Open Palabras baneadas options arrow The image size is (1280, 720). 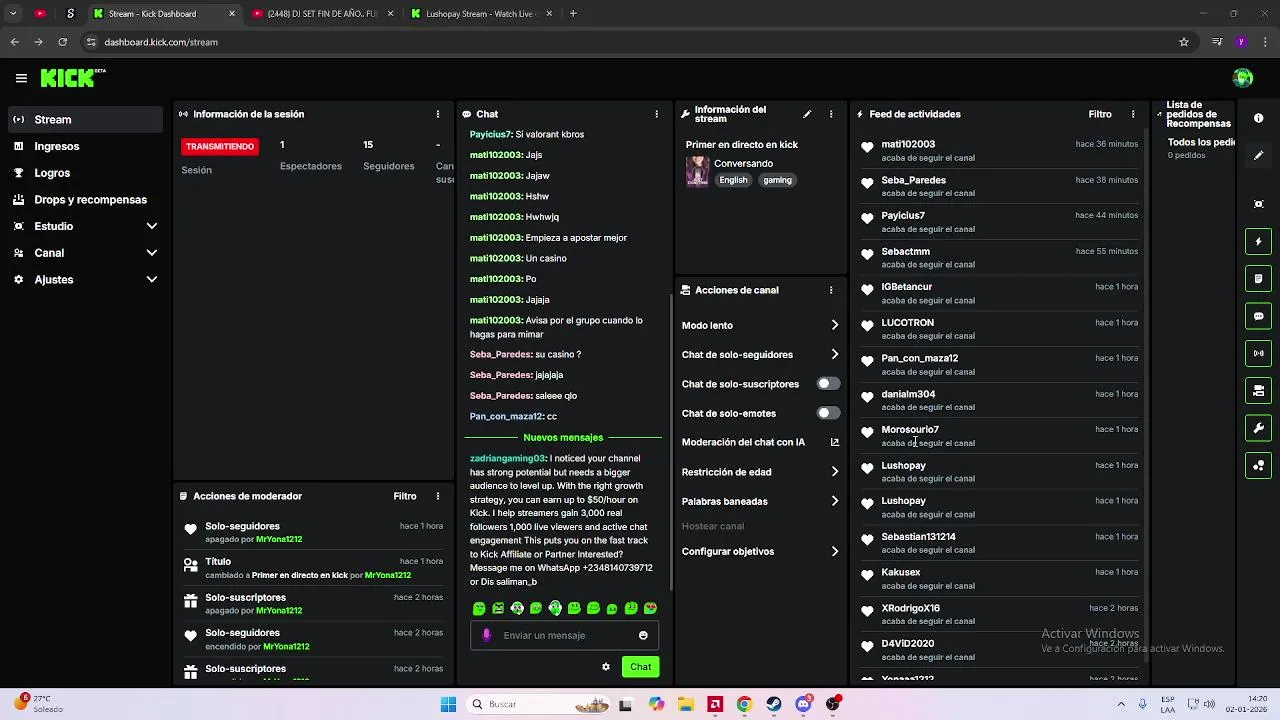click(834, 501)
